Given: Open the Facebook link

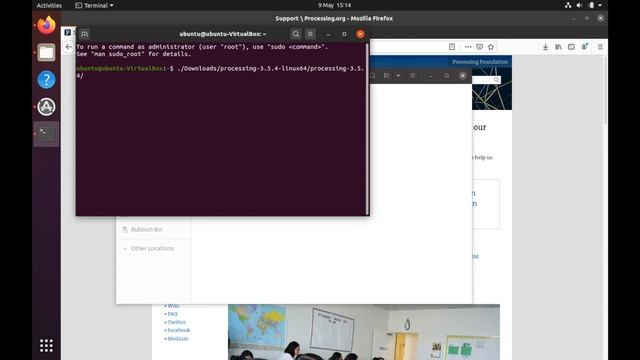Looking at the screenshot, I should (x=179, y=330).
